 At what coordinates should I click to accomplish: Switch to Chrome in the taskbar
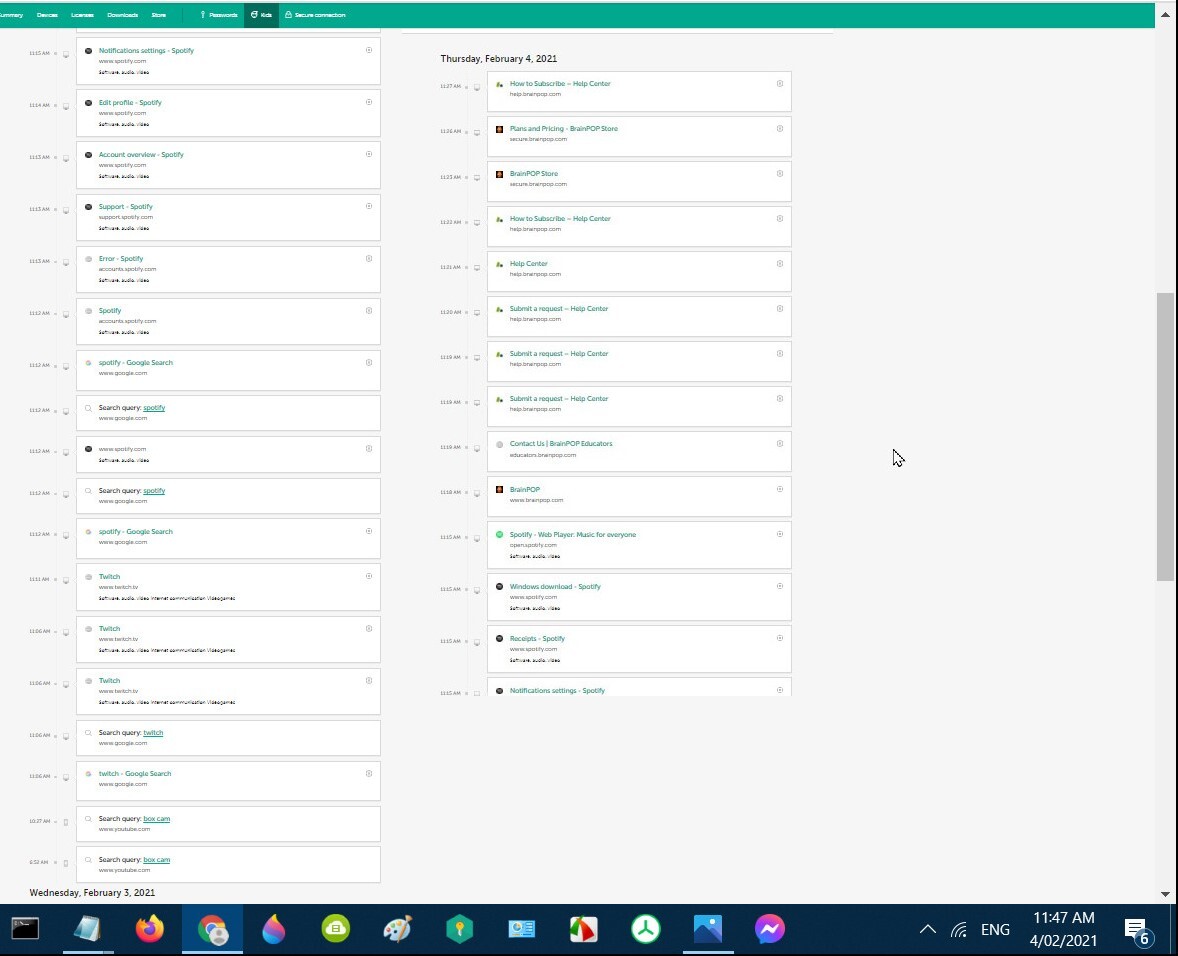pos(213,929)
